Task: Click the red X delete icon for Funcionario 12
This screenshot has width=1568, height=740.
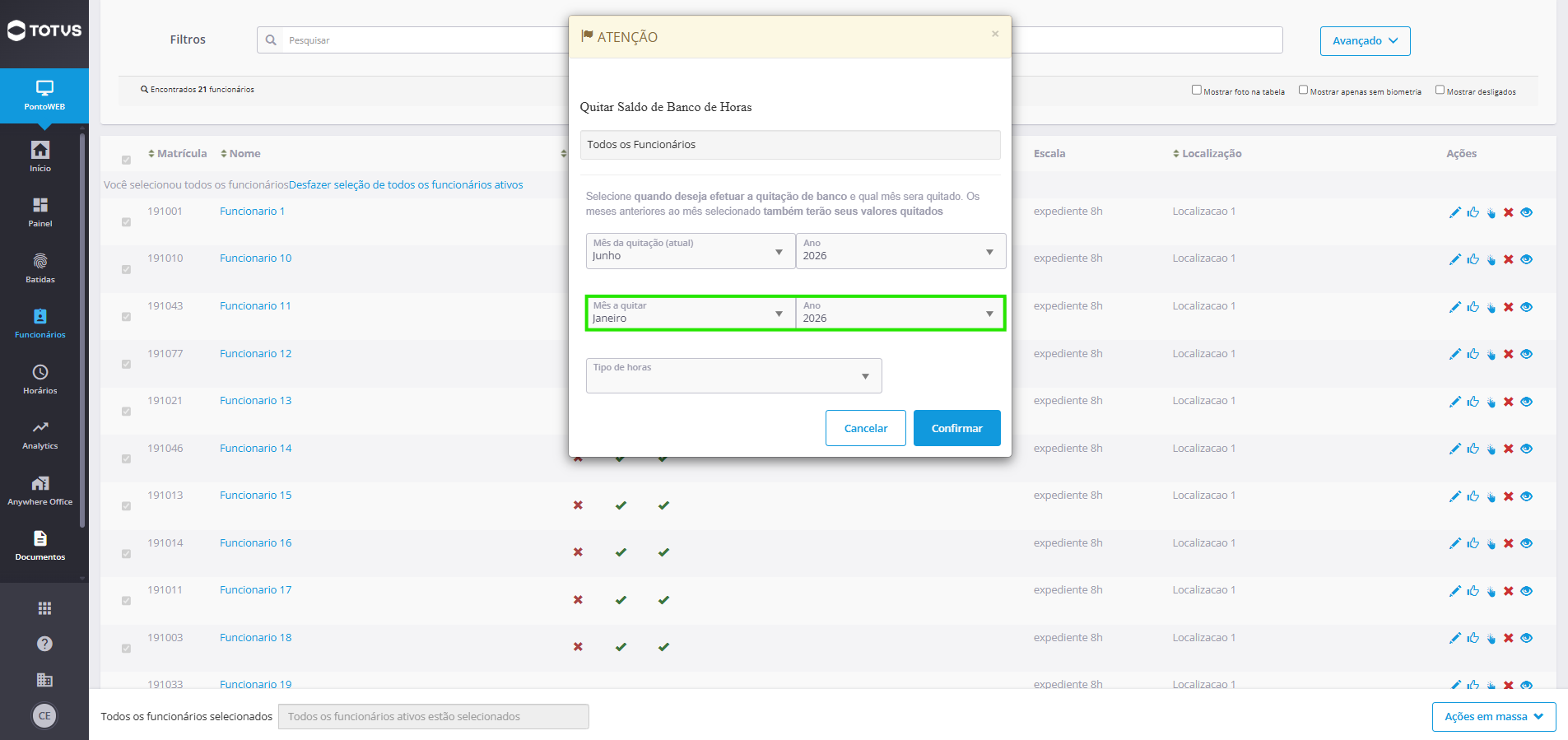Action: click(1508, 354)
